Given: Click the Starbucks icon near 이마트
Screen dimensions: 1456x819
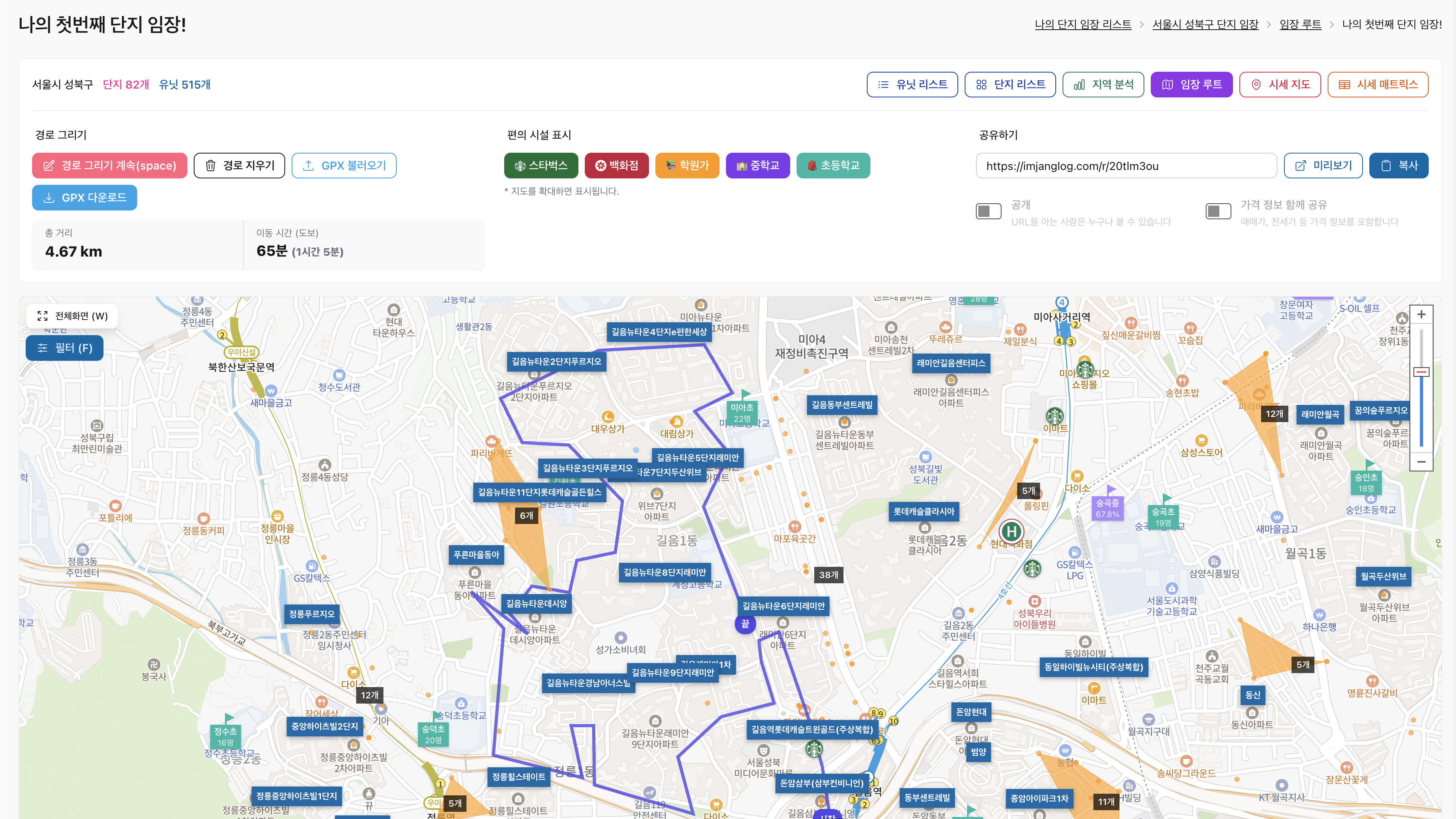Looking at the screenshot, I should tap(1054, 416).
